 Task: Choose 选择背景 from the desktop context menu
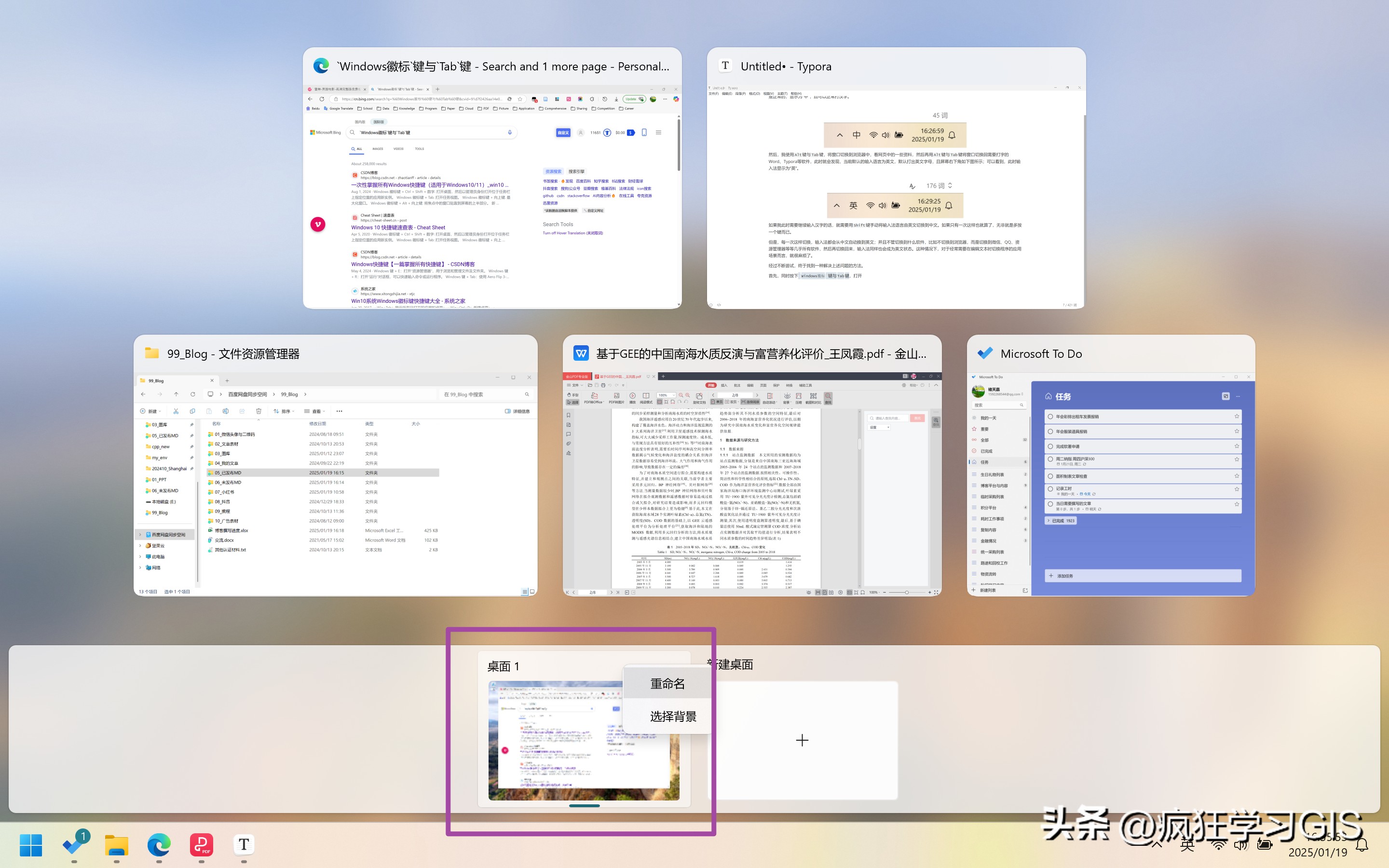pyautogui.click(x=673, y=717)
